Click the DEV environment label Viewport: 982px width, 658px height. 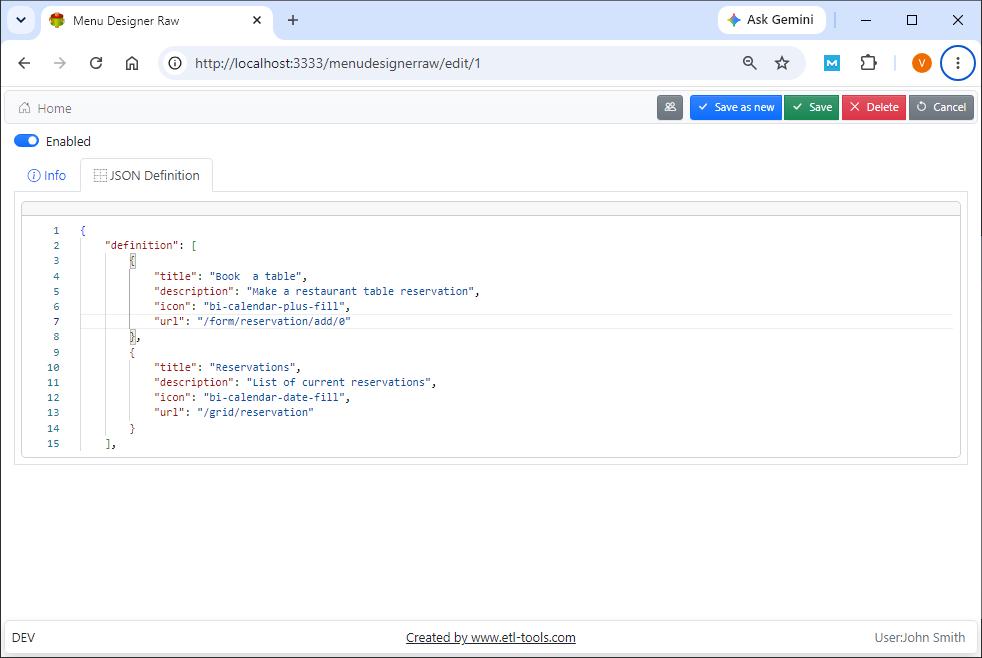(x=23, y=637)
